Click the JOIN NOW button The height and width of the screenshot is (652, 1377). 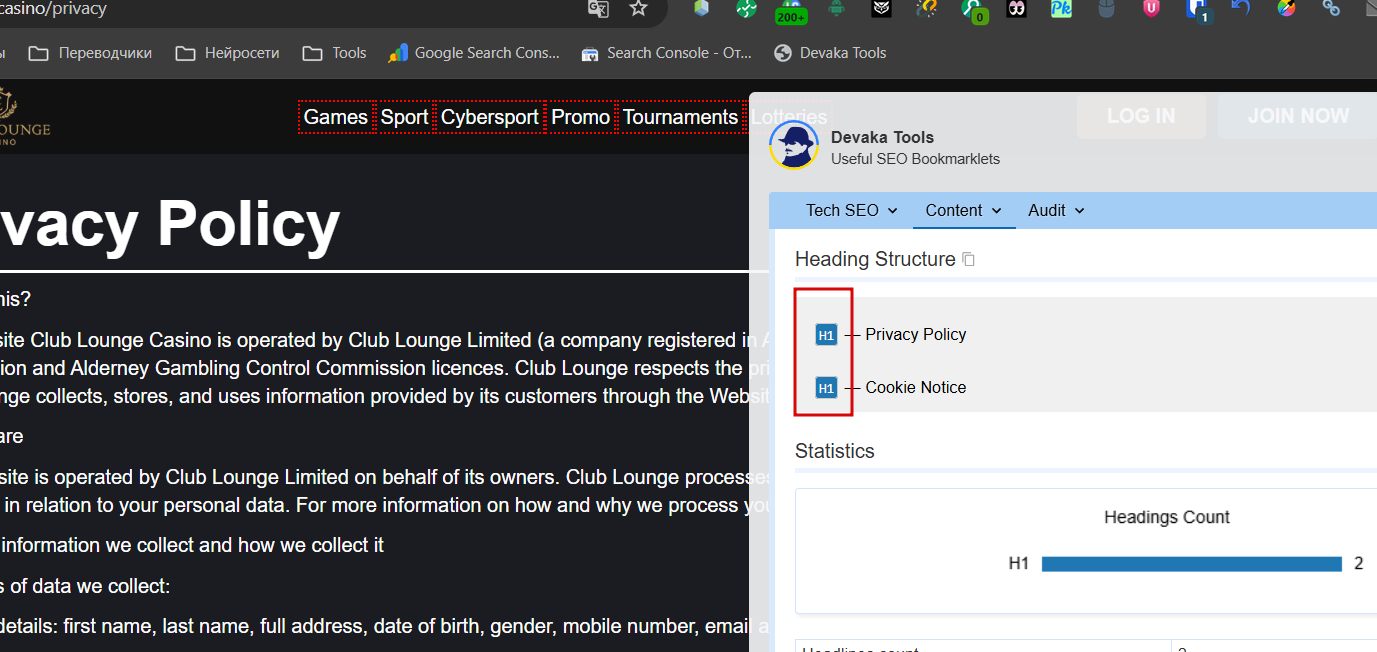tap(1298, 116)
